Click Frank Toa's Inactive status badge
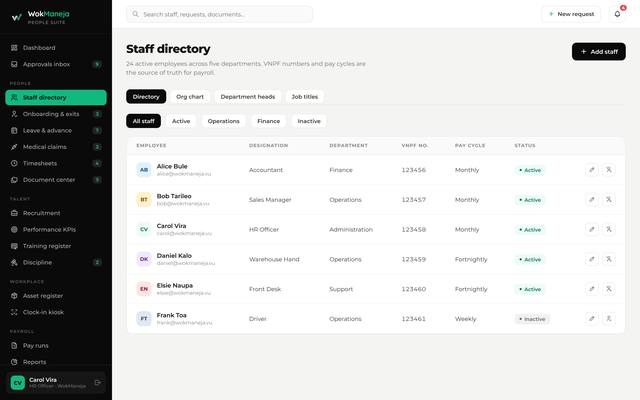 (532, 319)
